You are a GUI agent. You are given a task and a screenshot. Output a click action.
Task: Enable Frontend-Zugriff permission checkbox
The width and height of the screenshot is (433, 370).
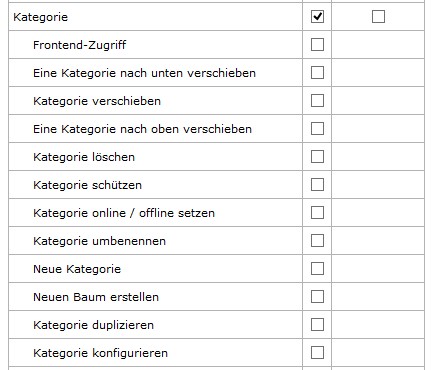click(x=317, y=44)
